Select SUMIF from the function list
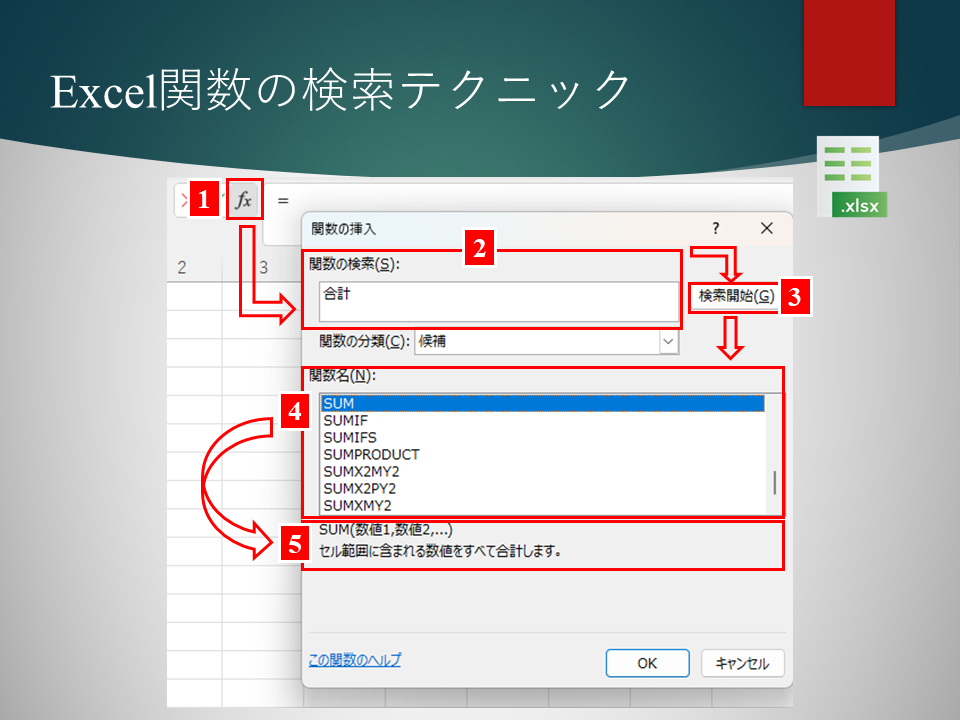Screen dimensions: 960x720 [x=346, y=420]
